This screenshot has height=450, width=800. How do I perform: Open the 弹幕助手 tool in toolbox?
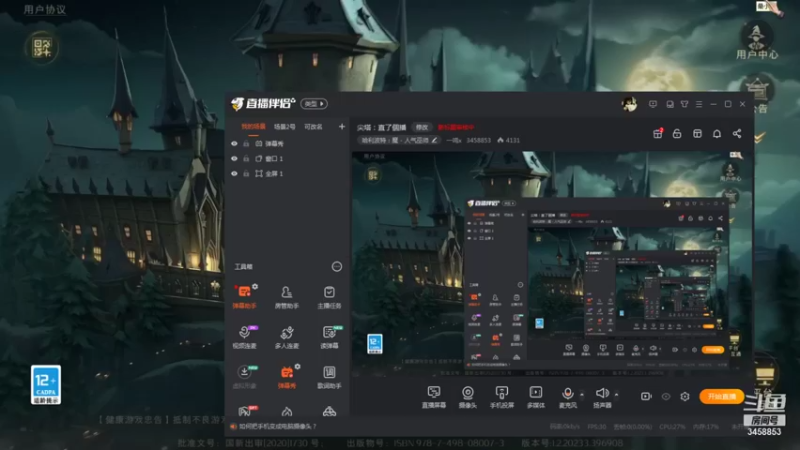coord(244,296)
